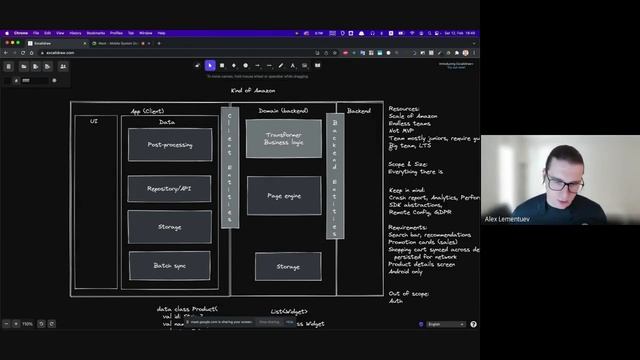640x360 pixels.
Task: Select the lock/hand tool in Excalidraw toolbar
Action: click(x=198, y=66)
